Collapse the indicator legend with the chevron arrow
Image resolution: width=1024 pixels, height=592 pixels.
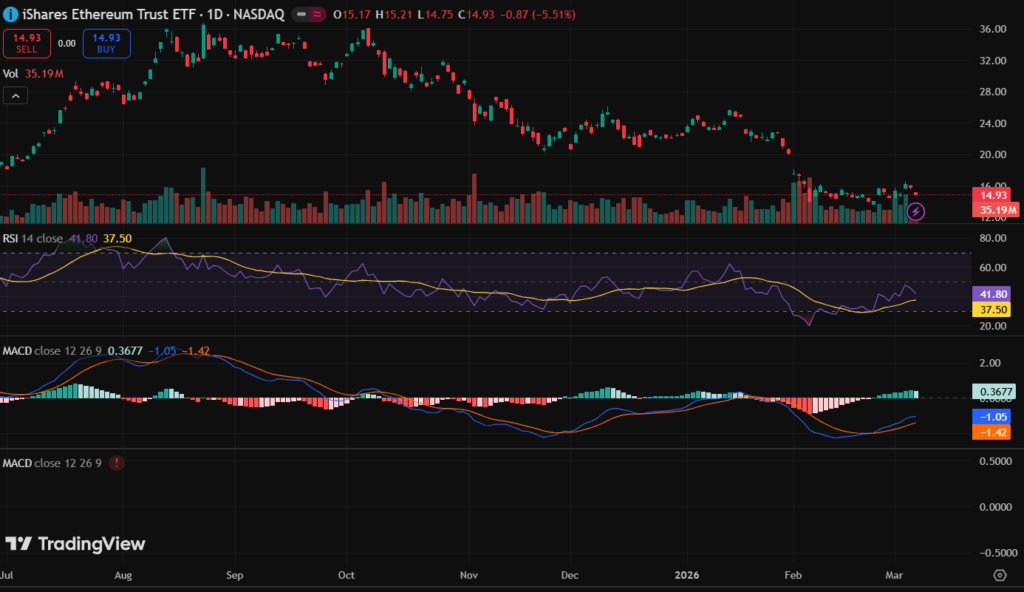[15, 96]
